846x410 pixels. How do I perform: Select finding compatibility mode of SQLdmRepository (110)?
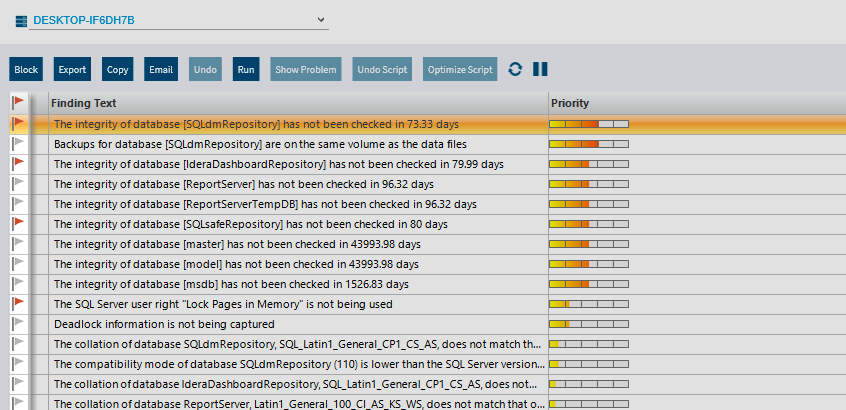coord(299,364)
